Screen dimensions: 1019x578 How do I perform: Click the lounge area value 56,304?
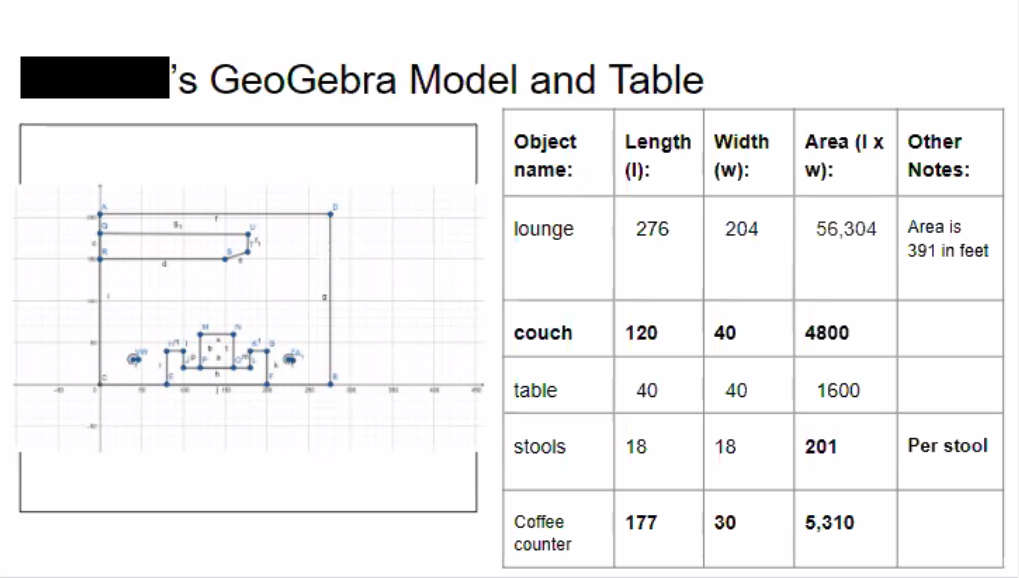click(846, 229)
